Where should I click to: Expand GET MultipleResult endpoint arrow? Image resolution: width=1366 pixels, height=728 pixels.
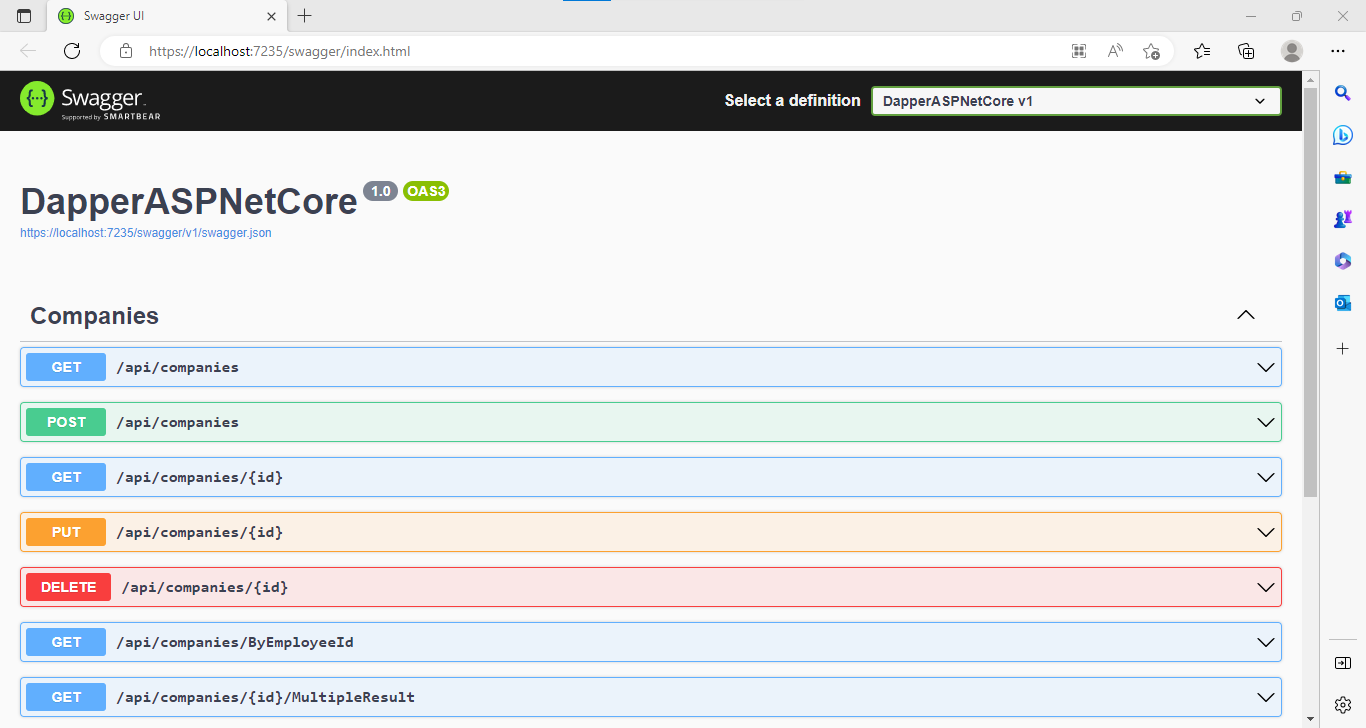coord(1266,697)
